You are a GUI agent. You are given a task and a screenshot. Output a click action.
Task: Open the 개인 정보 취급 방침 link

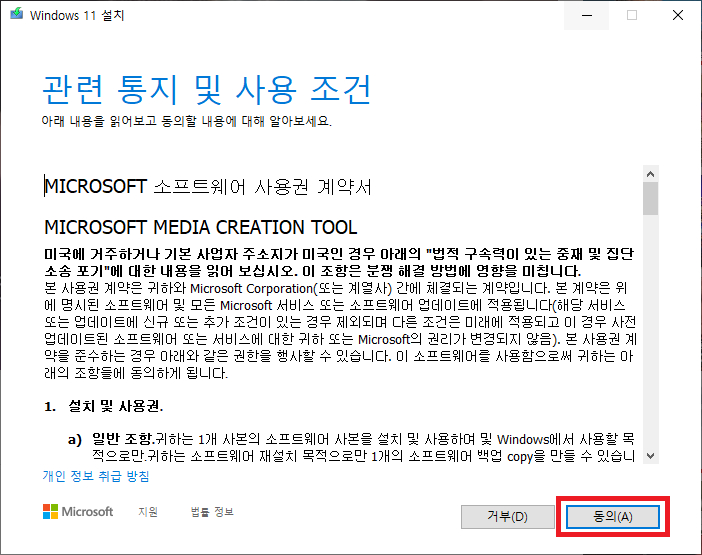tap(96, 476)
